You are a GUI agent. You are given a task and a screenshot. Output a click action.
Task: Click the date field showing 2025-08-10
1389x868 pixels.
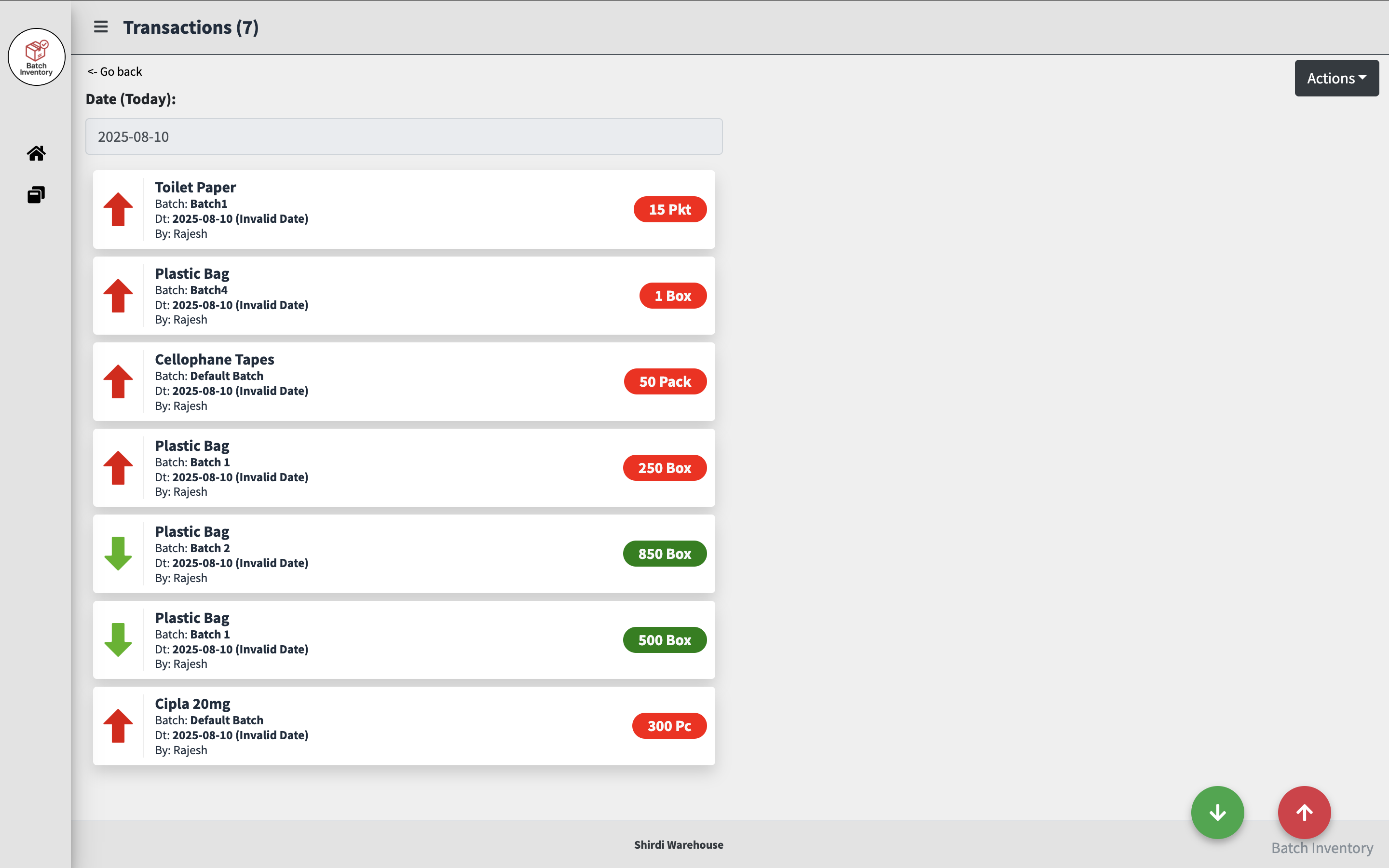click(x=404, y=136)
